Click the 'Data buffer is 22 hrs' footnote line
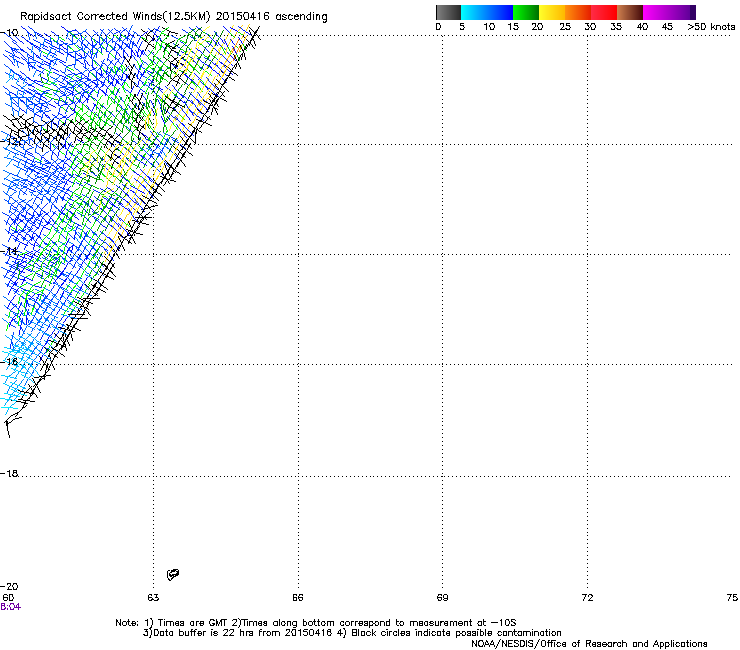 (352, 633)
